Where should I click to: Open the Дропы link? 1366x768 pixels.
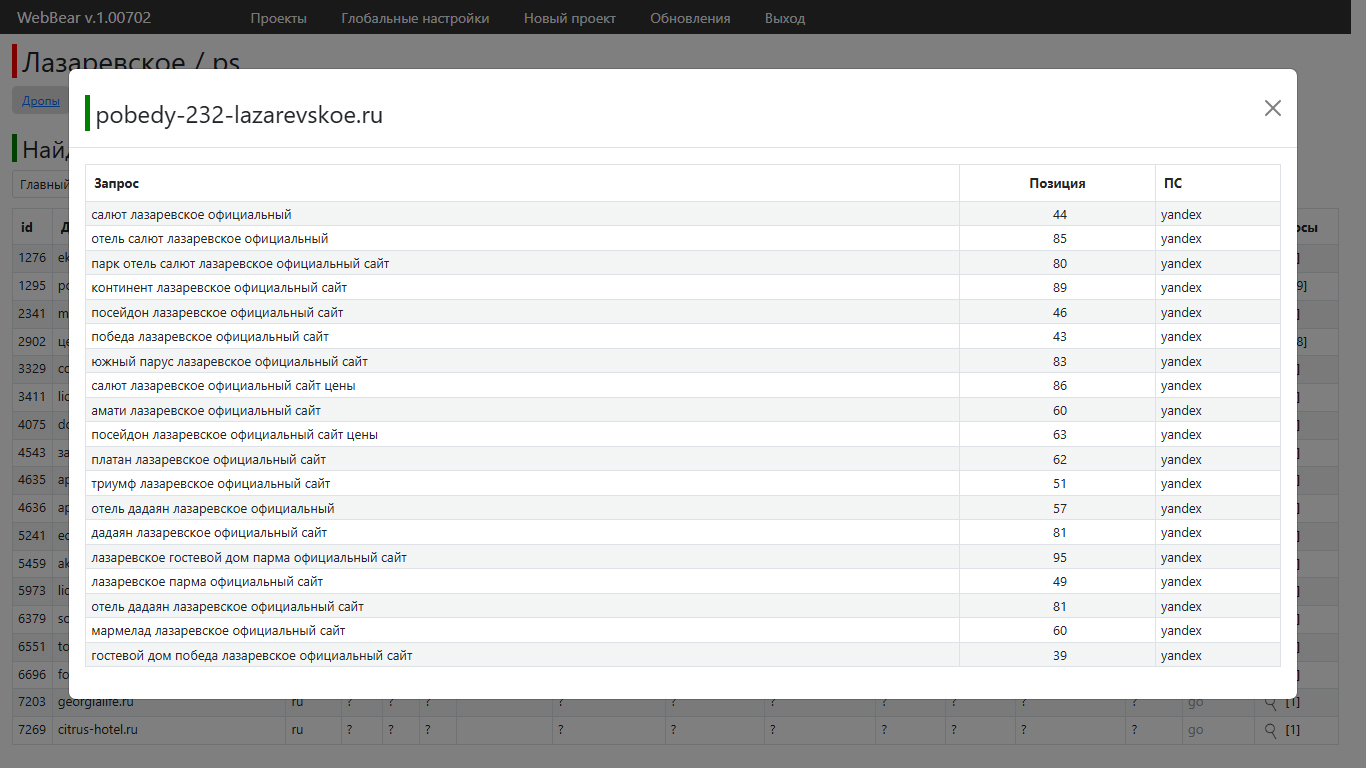coord(41,100)
